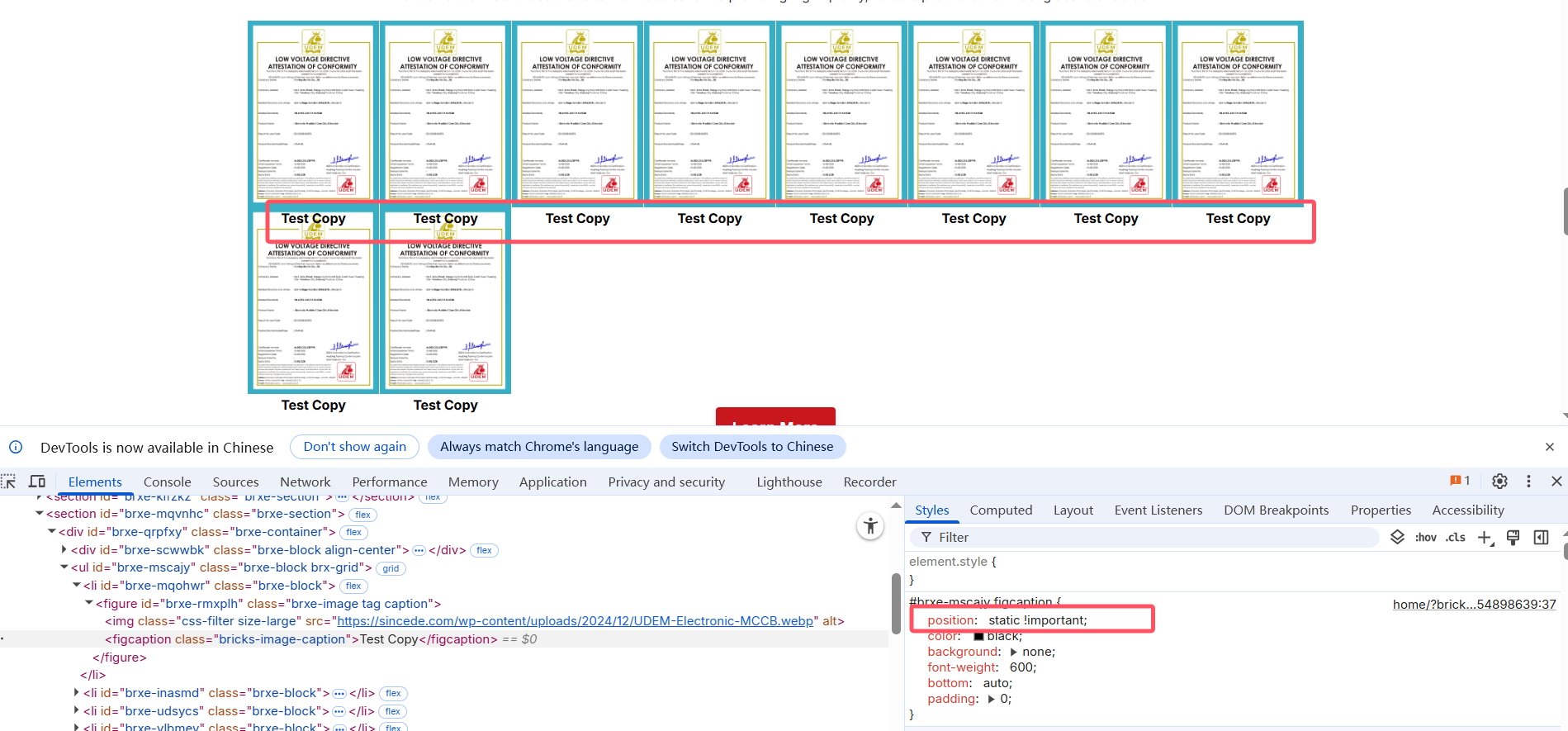The height and width of the screenshot is (731, 1568).
Task: Switch to the Console tab
Action: pos(167,482)
